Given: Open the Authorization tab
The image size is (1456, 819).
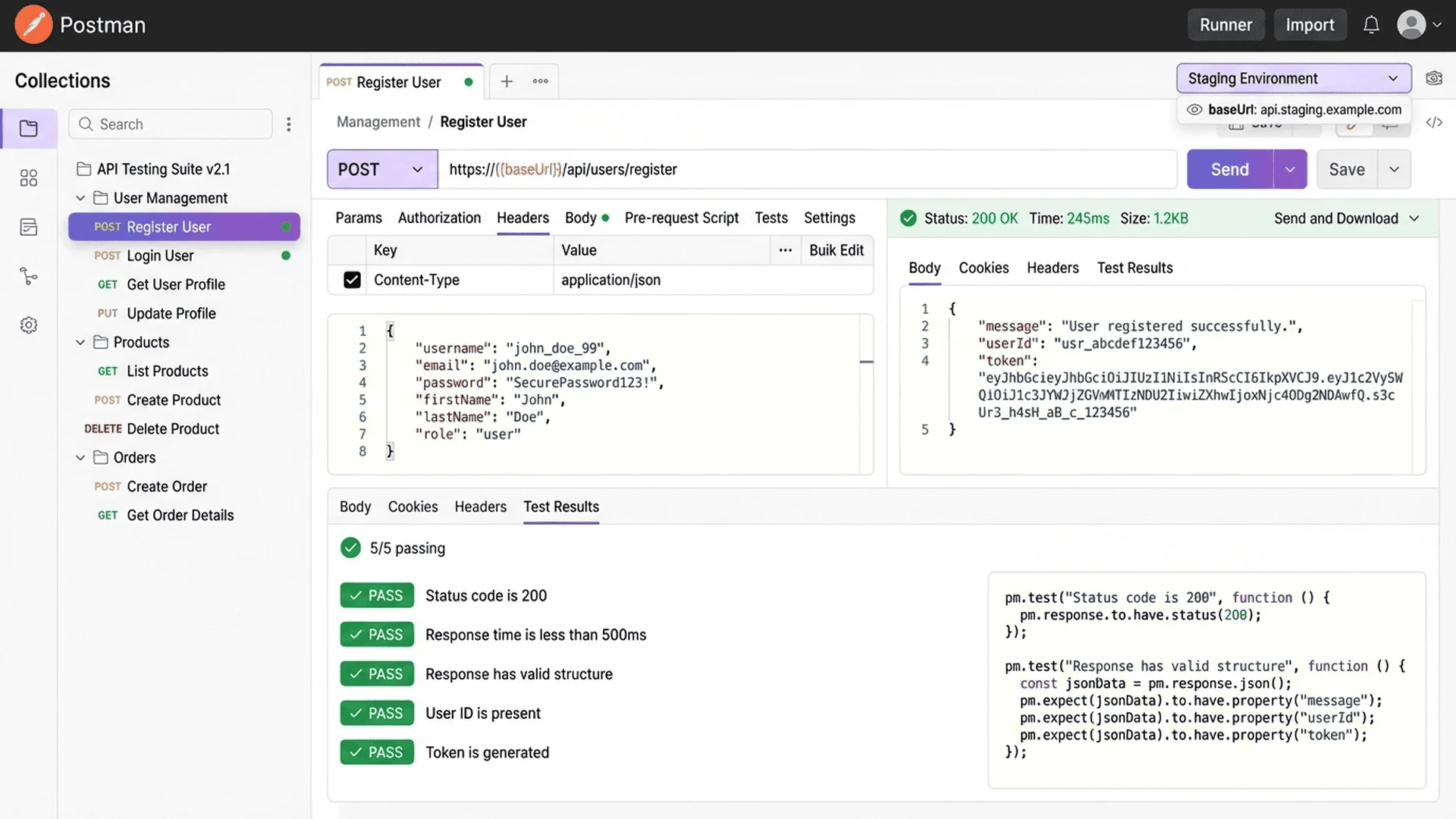Looking at the screenshot, I should coord(439,218).
